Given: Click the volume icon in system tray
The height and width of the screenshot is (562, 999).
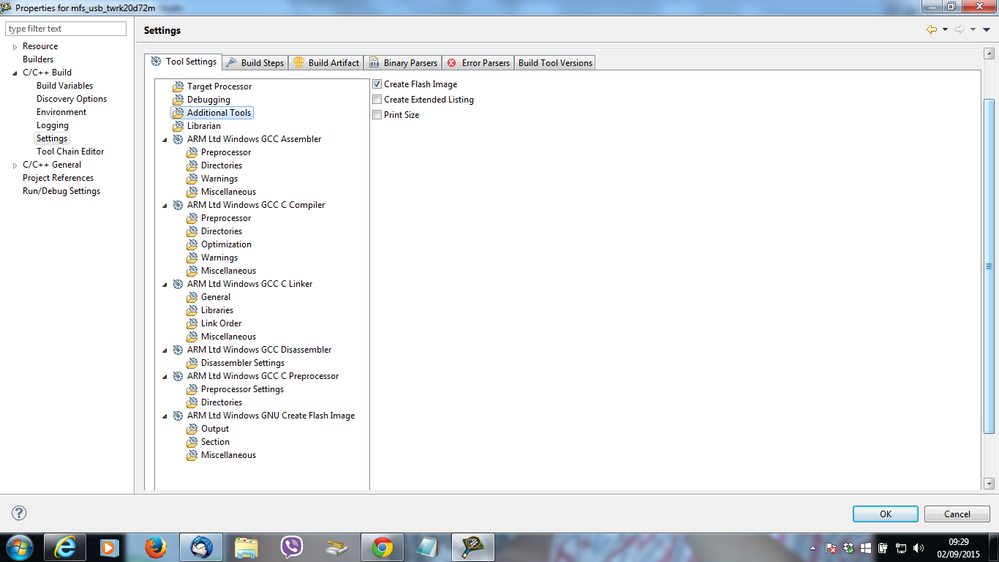Looking at the screenshot, I should point(918,548).
